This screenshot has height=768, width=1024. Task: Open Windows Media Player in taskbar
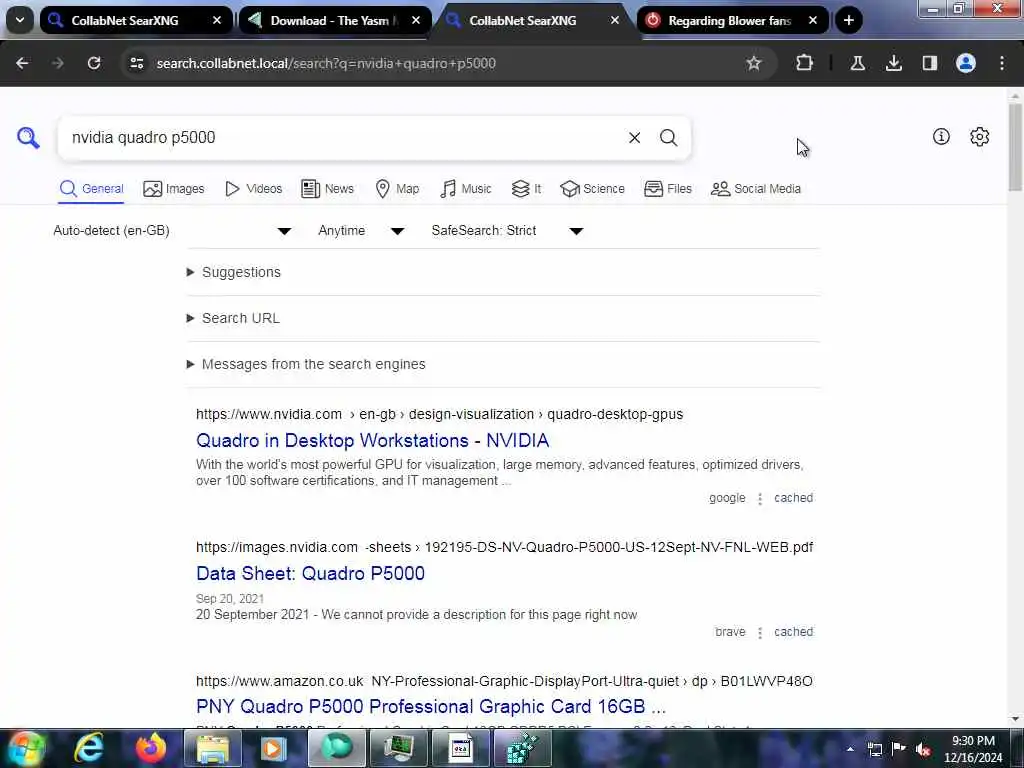[274, 748]
